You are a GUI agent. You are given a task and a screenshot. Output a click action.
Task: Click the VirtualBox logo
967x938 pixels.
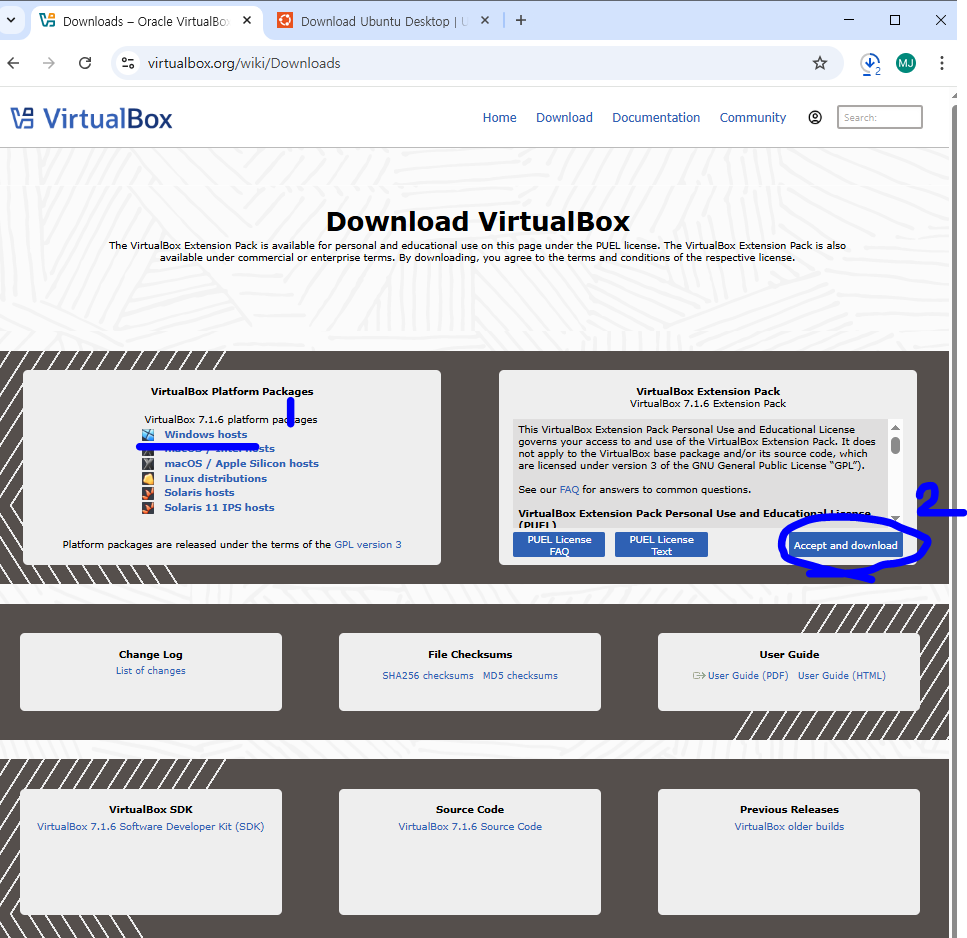(x=91, y=118)
